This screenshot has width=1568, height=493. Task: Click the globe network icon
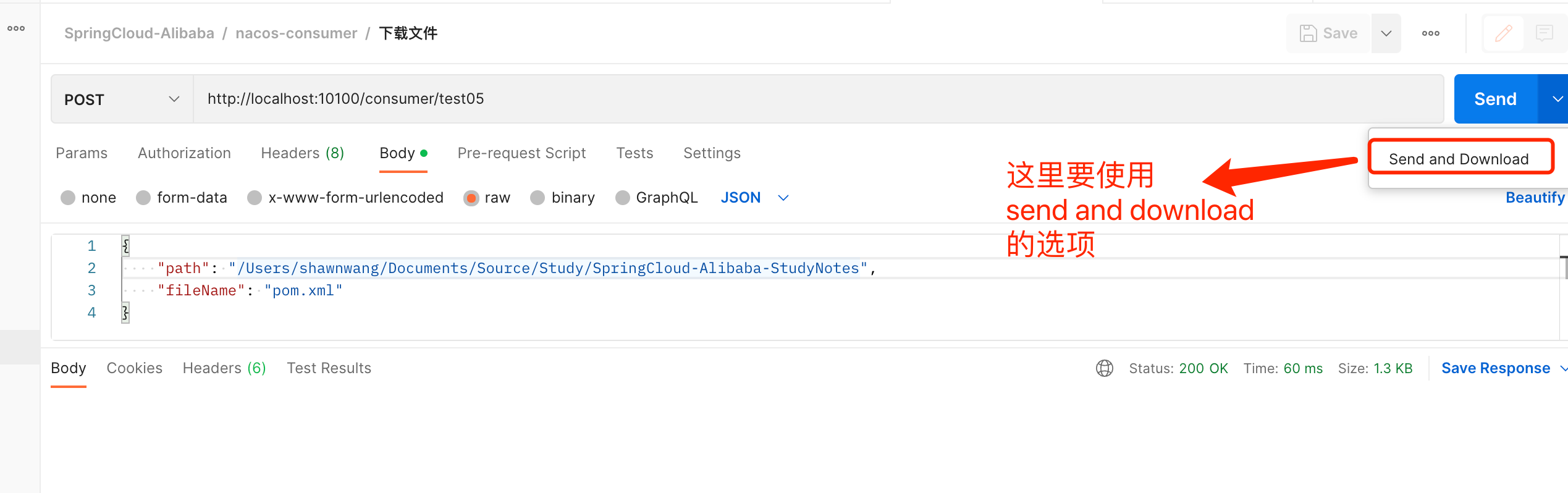tap(1104, 368)
